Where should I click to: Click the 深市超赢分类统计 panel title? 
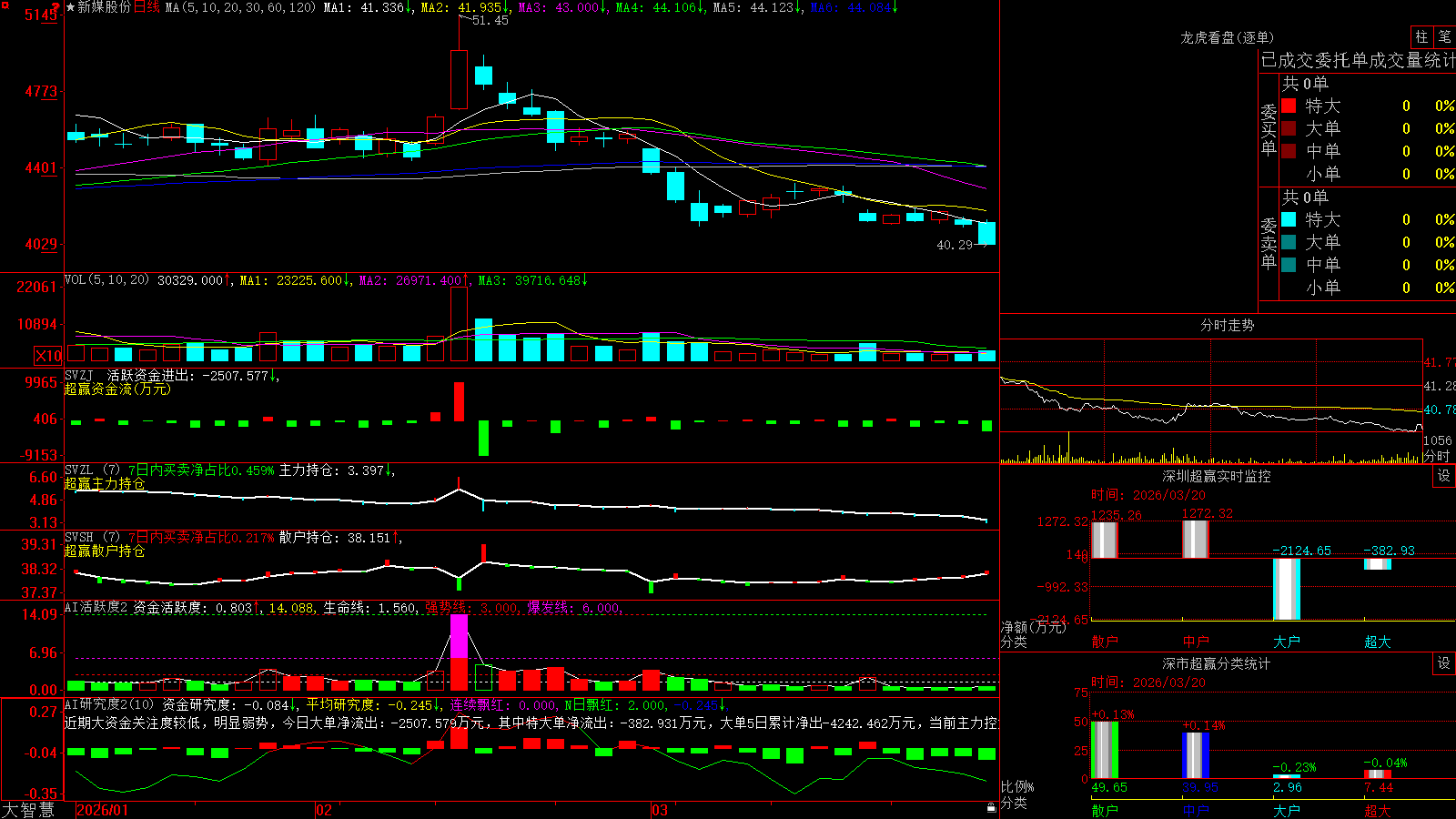click(x=1216, y=663)
